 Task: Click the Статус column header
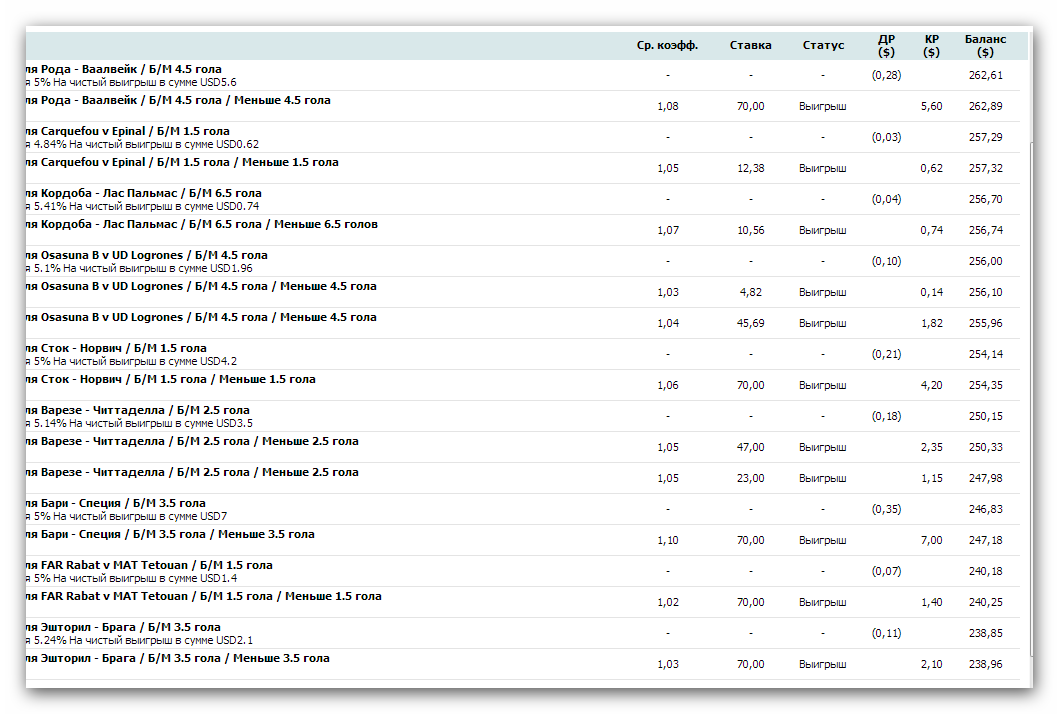(x=823, y=45)
